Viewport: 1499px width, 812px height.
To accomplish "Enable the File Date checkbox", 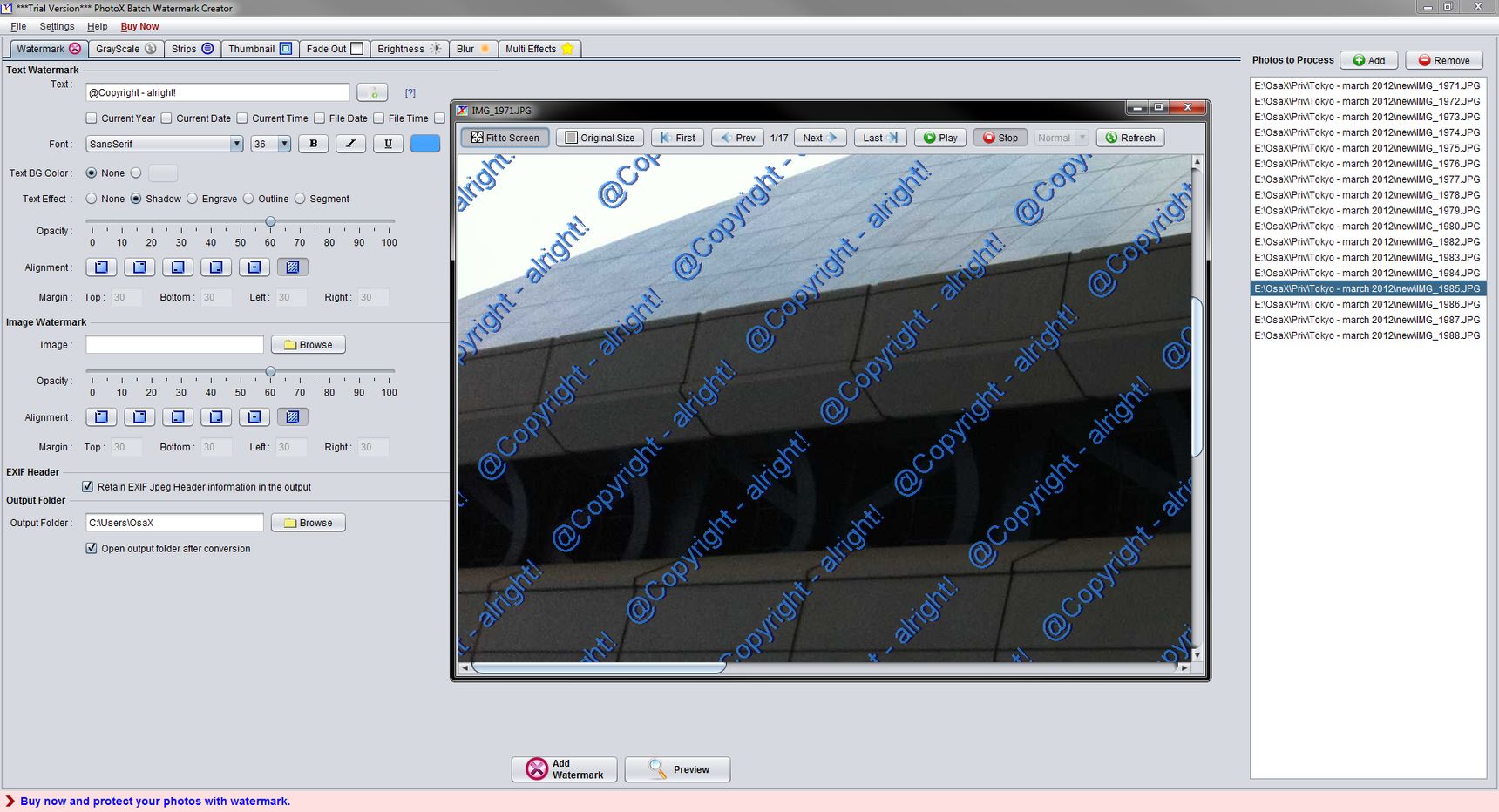I will click(x=319, y=118).
